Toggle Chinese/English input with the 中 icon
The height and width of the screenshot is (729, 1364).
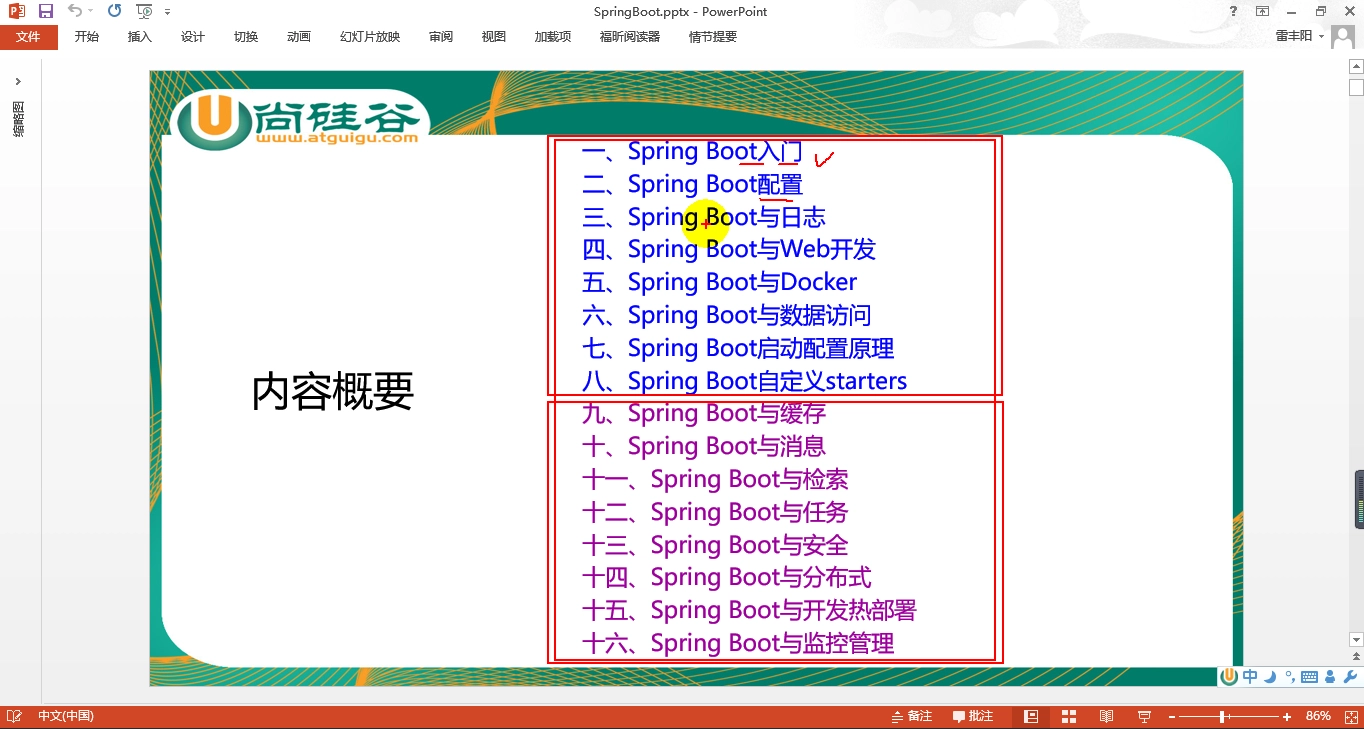pyautogui.click(x=1249, y=676)
